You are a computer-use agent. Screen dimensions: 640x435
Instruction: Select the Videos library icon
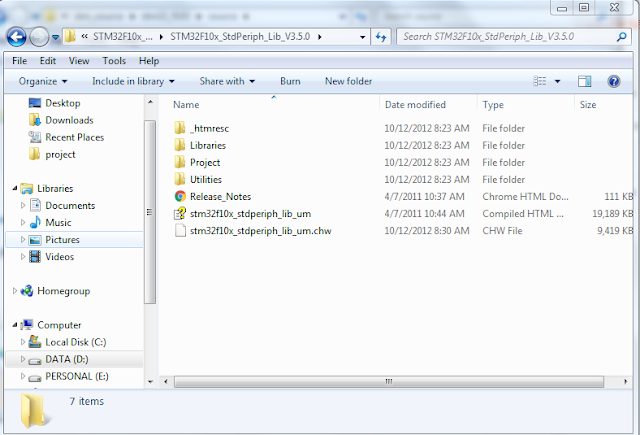coord(35,257)
